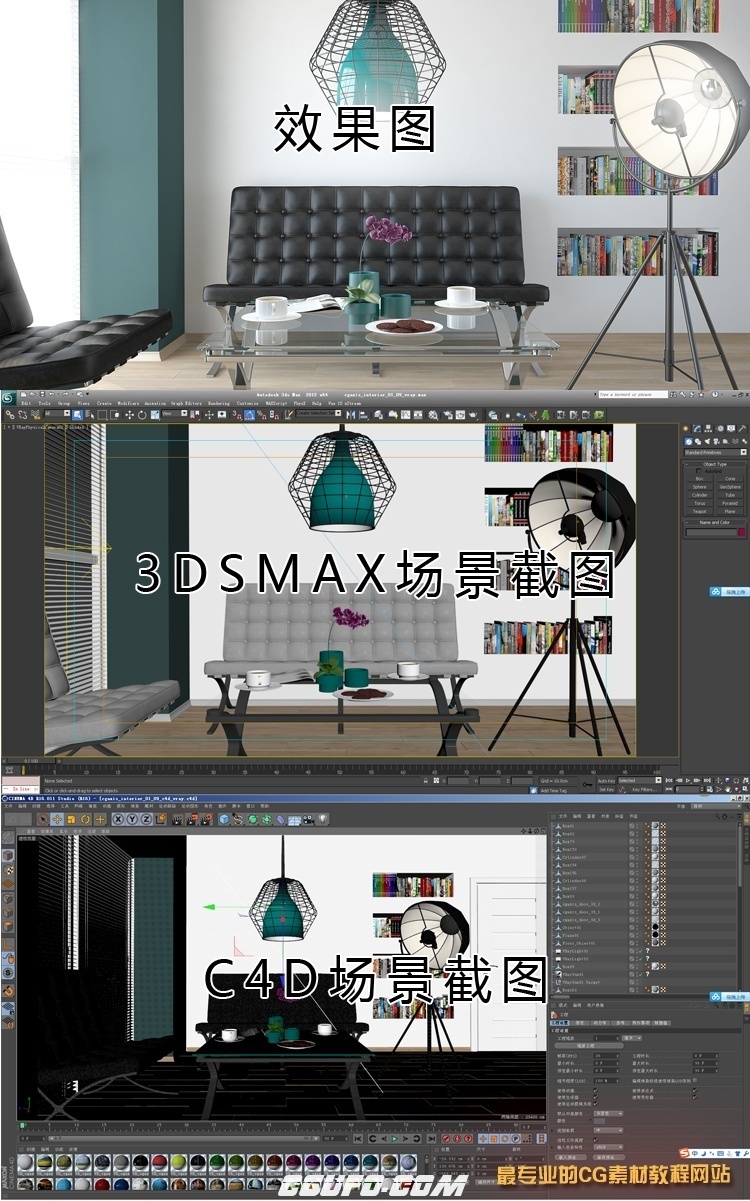
Task: Click the Z axis lock icon in Cinema 4D
Action: 146,819
